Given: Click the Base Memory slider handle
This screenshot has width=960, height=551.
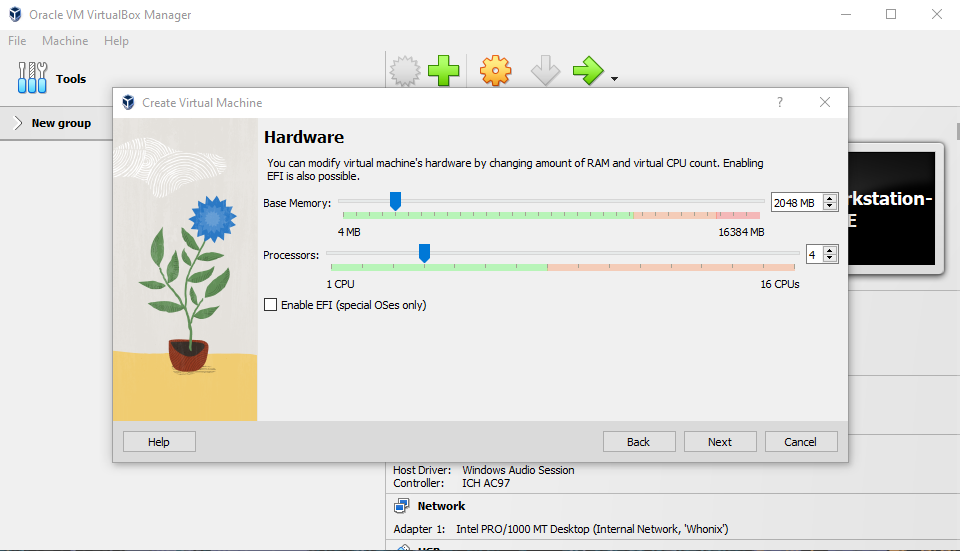Looking at the screenshot, I should pyautogui.click(x=396, y=201).
